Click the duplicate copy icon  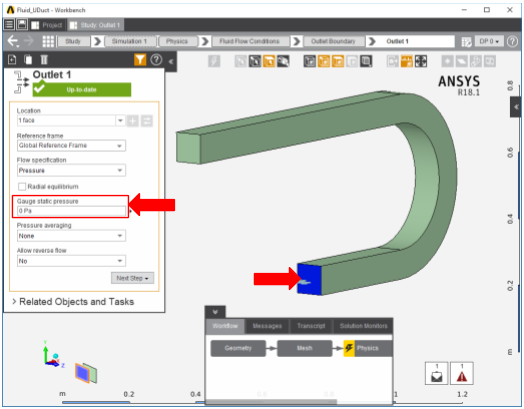point(28,60)
